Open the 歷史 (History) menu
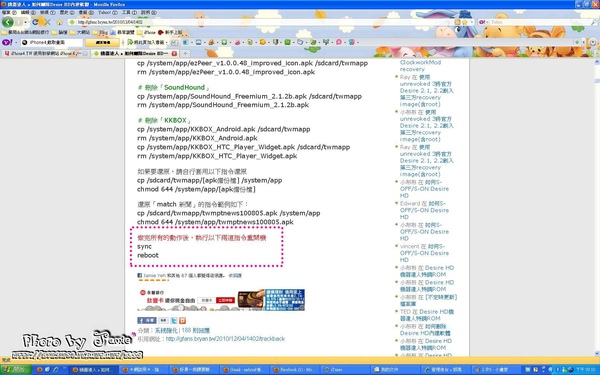 (x=67, y=12)
